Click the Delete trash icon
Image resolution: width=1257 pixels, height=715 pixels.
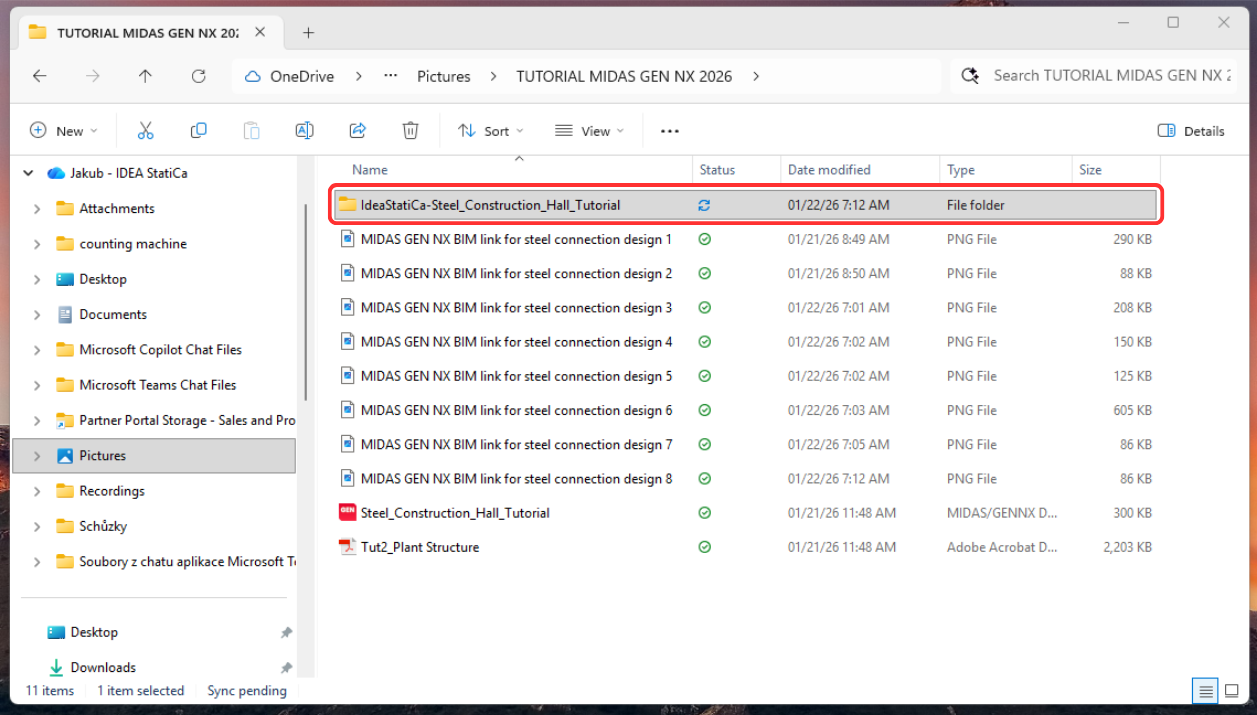coord(410,131)
